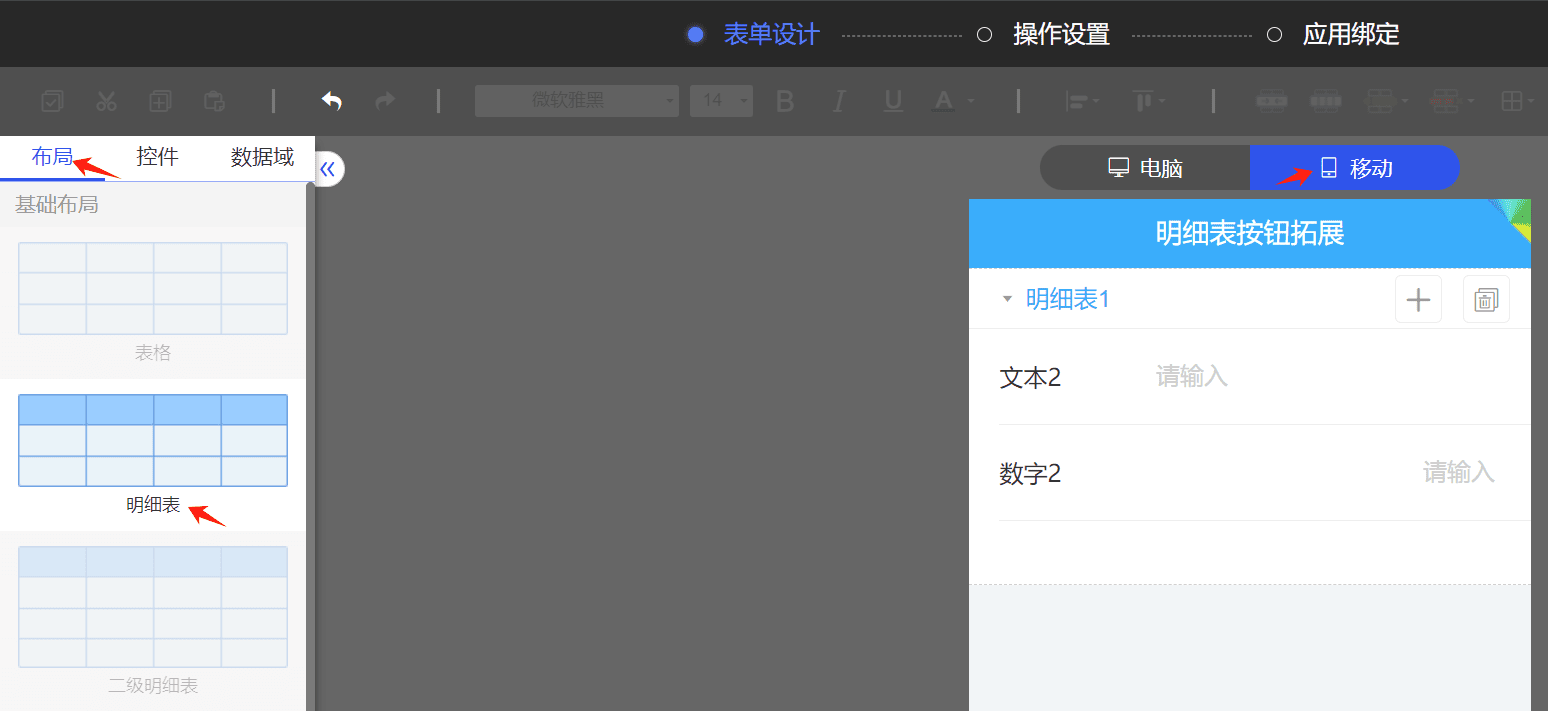The height and width of the screenshot is (711, 1548).
Task: Click the 数字2 请输入 input field
Action: click(x=1458, y=472)
